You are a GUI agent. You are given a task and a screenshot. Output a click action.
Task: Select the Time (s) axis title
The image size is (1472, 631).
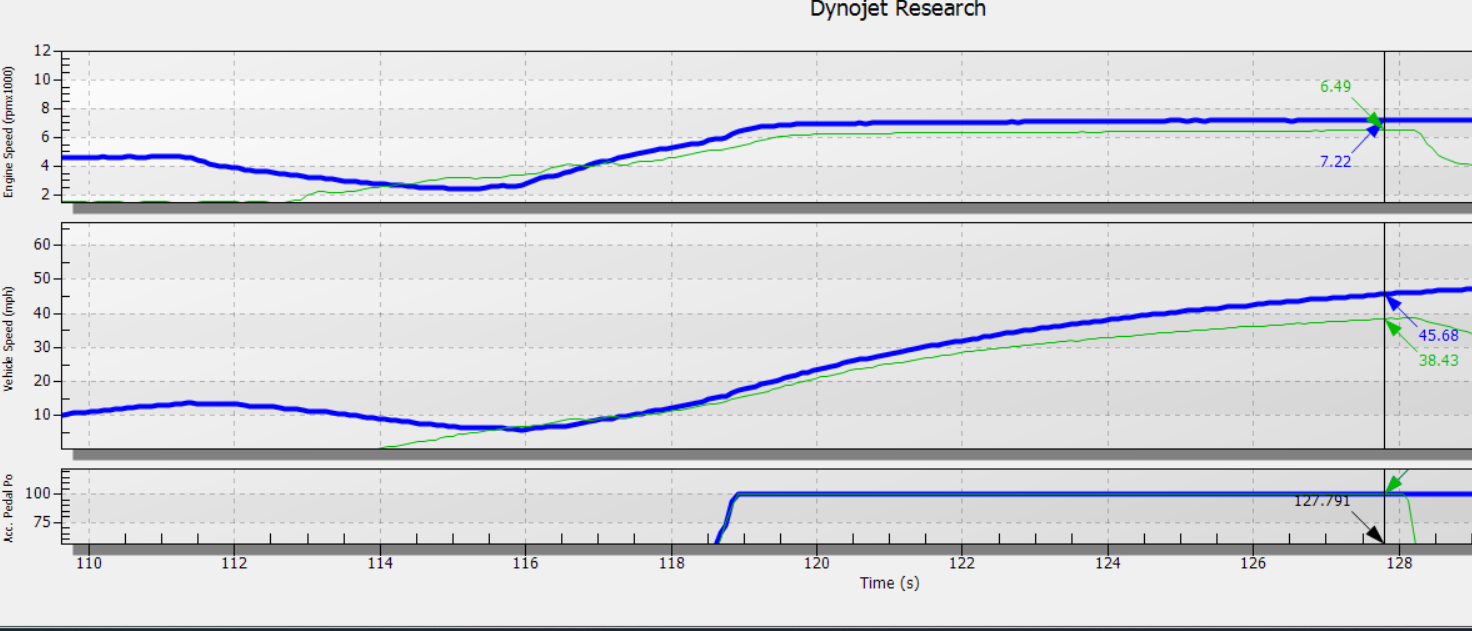click(x=889, y=583)
